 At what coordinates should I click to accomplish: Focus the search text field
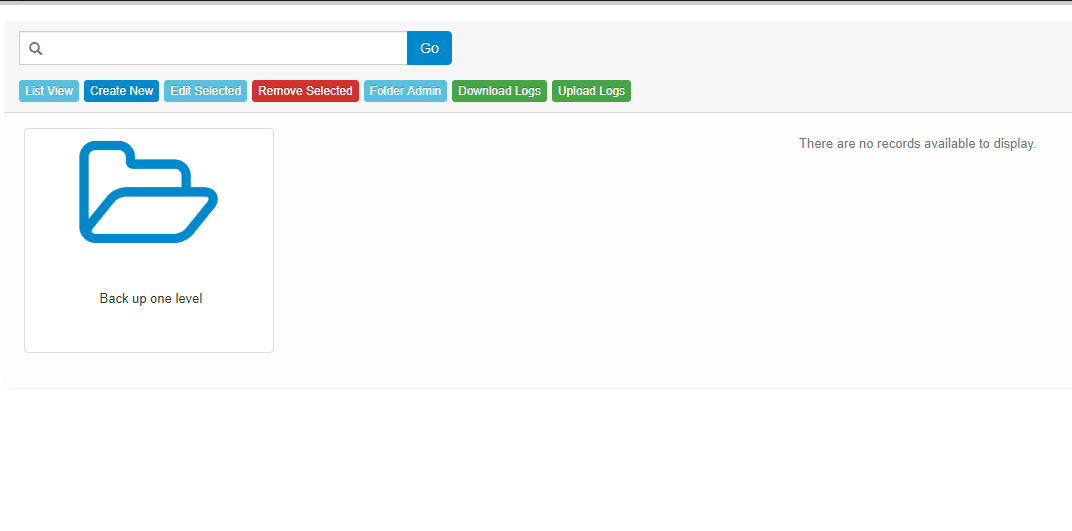pos(213,48)
